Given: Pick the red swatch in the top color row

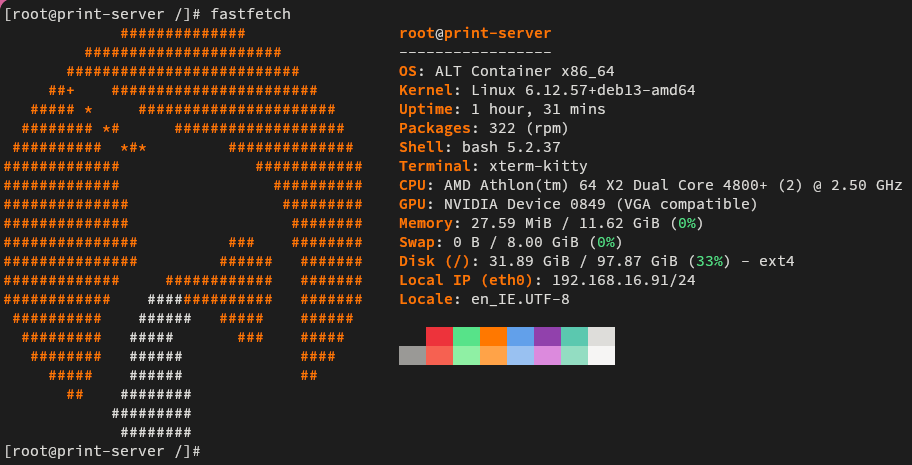Looking at the screenshot, I should click(439, 337).
